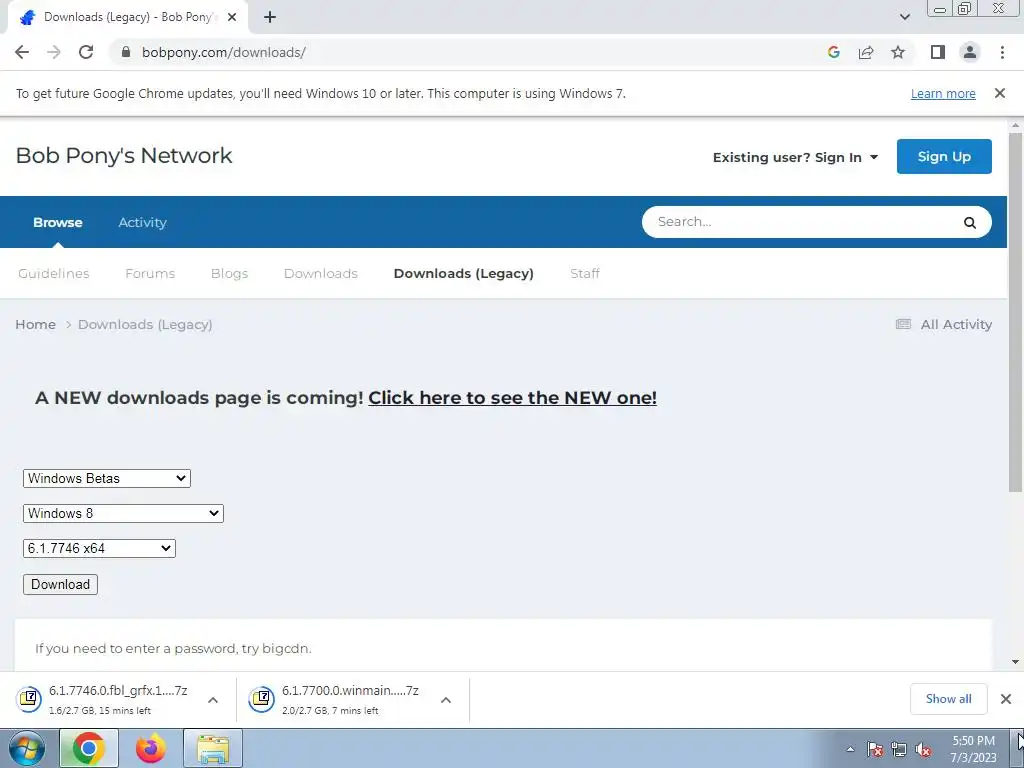Click the Download button

click(x=60, y=584)
